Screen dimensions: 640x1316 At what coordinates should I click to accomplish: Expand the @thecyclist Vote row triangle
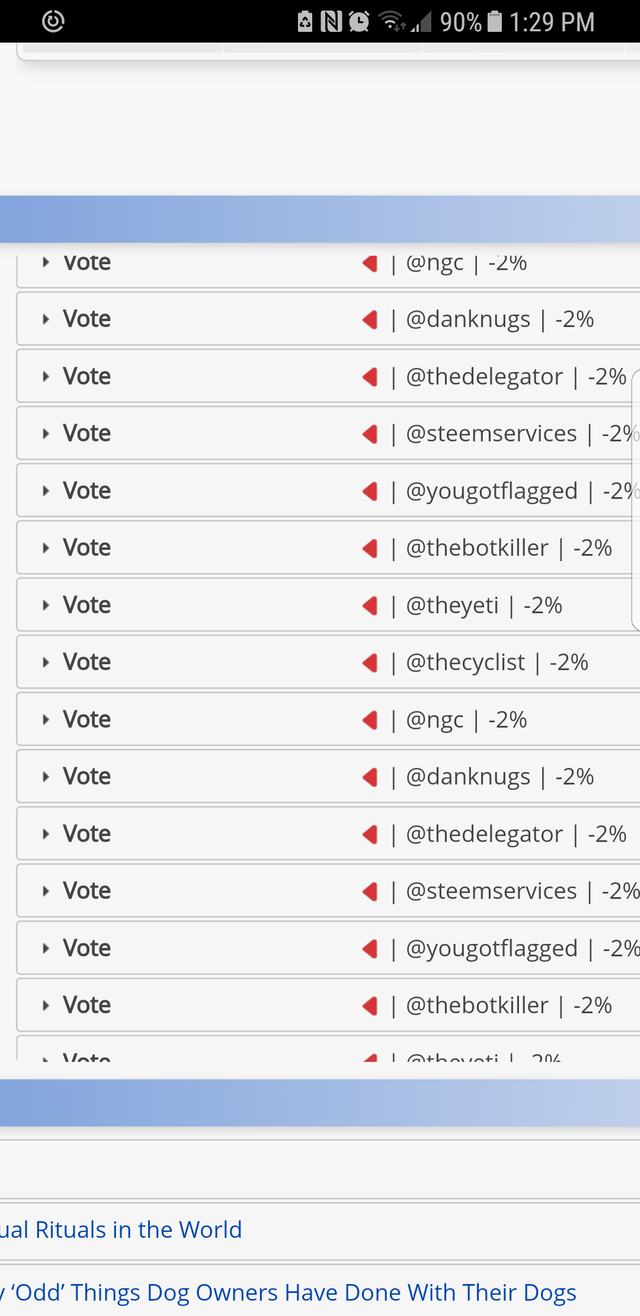[x=46, y=662]
